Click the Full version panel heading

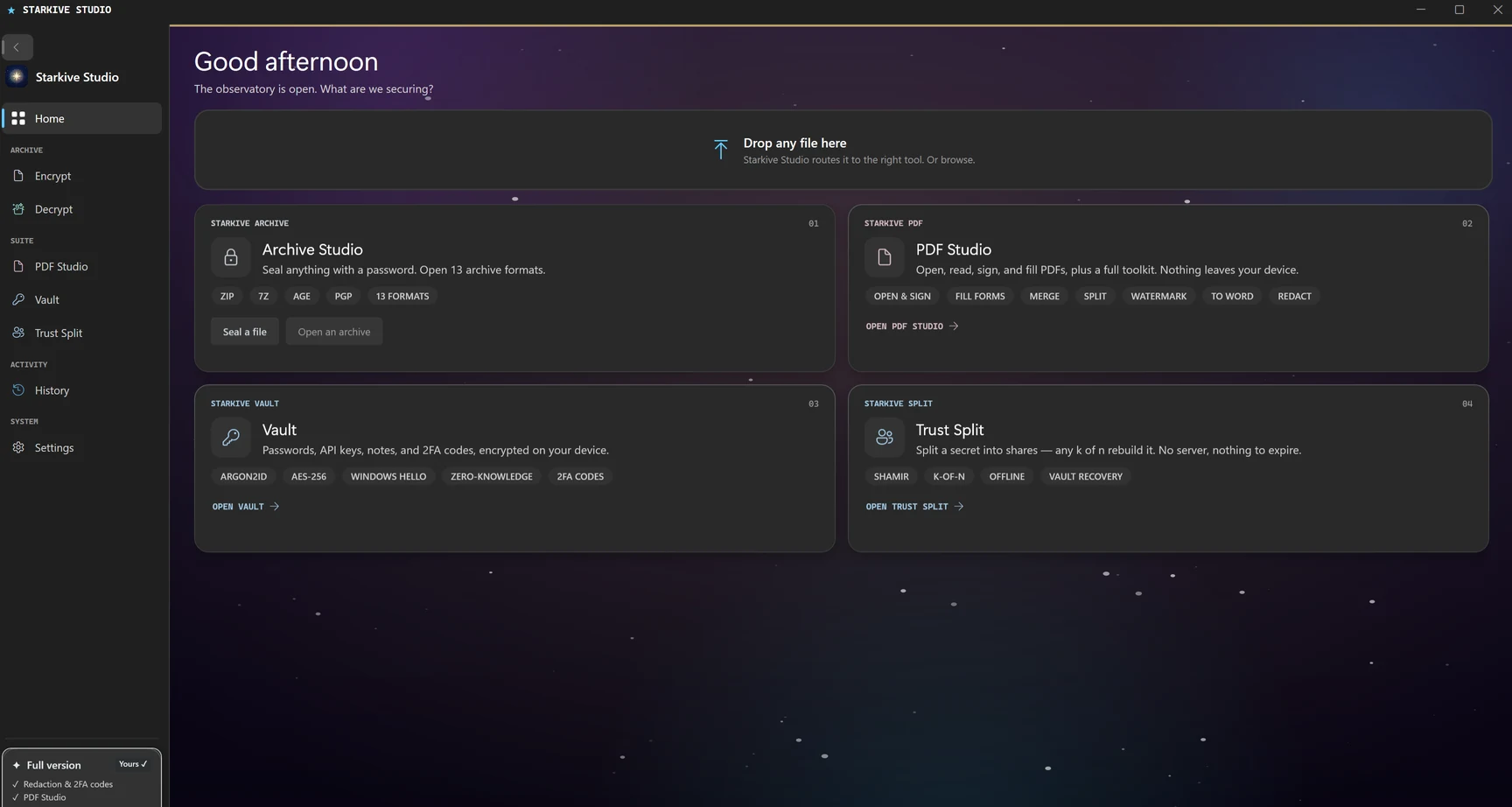point(53,765)
